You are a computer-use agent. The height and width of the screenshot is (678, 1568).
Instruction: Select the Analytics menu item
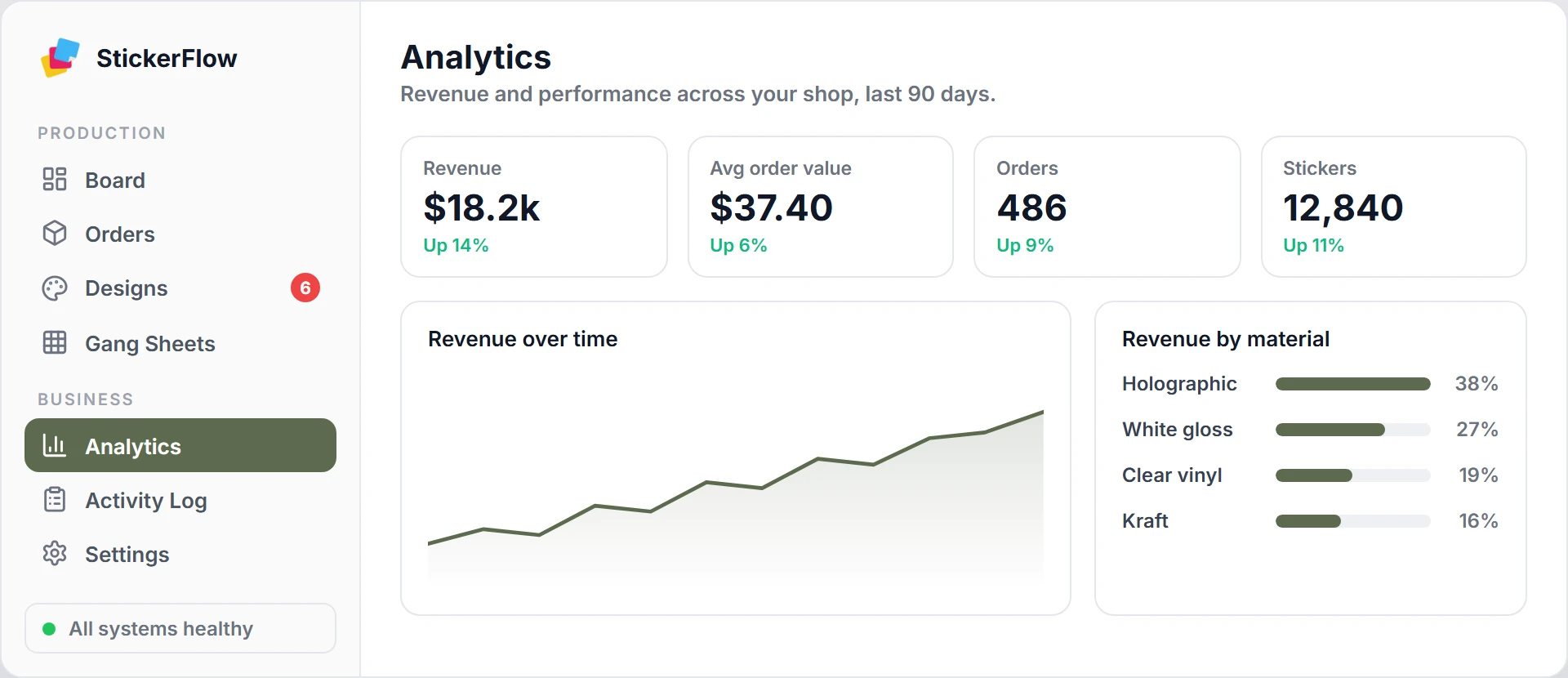(180, 445)
